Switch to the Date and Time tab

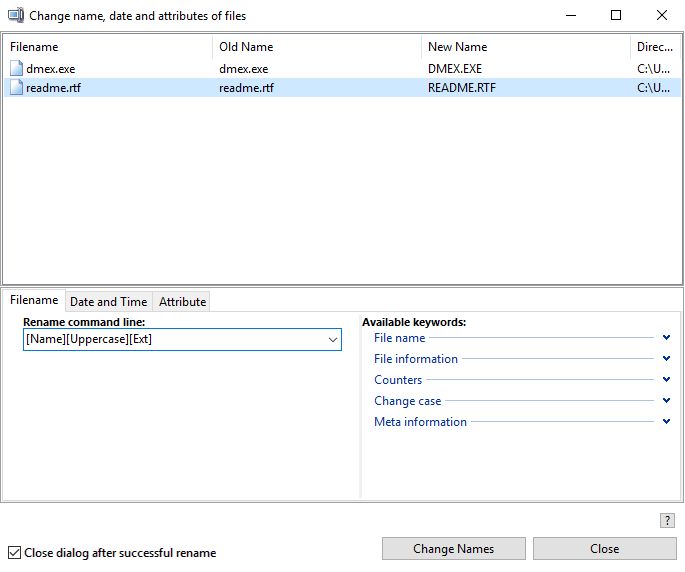click(108, 301)
